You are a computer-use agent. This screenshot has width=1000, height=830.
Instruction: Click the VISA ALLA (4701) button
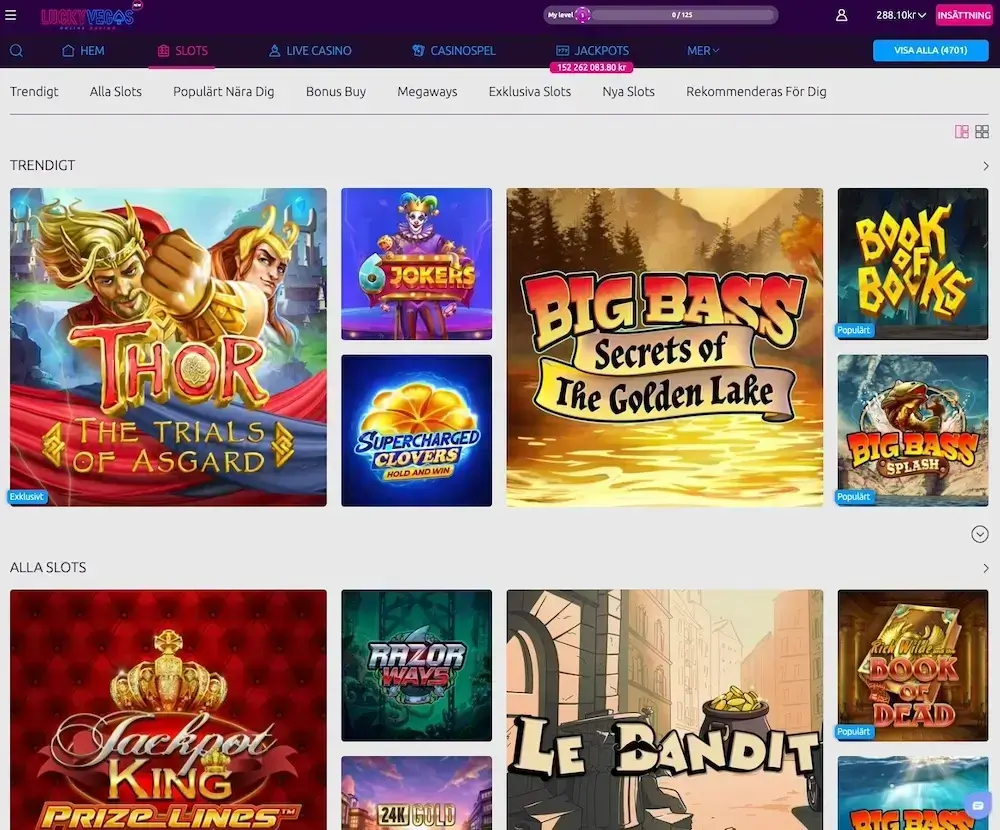tap(931, 49)
